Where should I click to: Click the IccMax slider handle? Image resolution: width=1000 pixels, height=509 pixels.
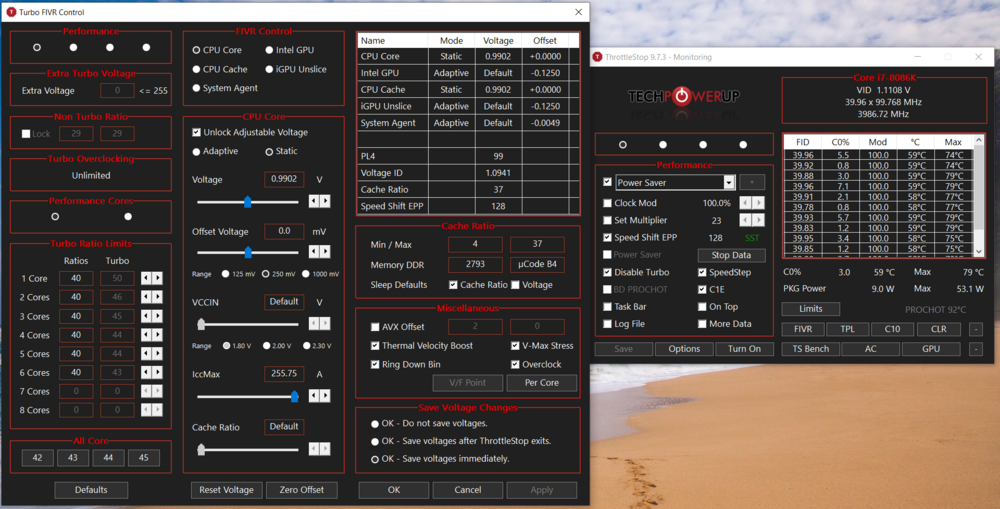pos(295,397)
